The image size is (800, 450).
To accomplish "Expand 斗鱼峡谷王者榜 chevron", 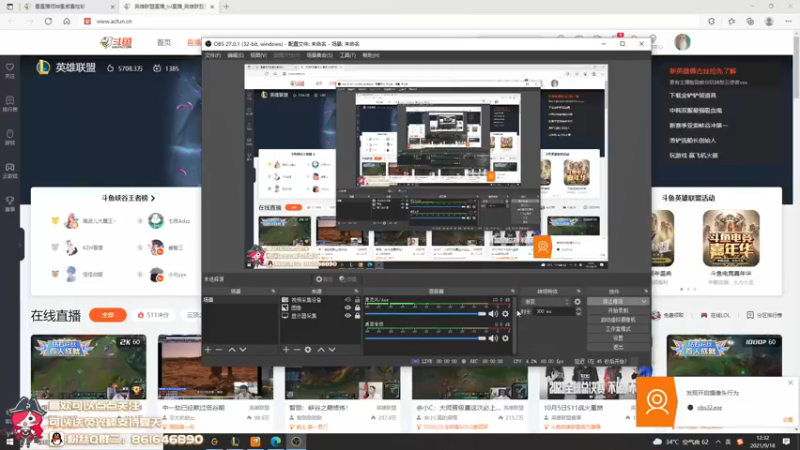I will pos(153,198).
